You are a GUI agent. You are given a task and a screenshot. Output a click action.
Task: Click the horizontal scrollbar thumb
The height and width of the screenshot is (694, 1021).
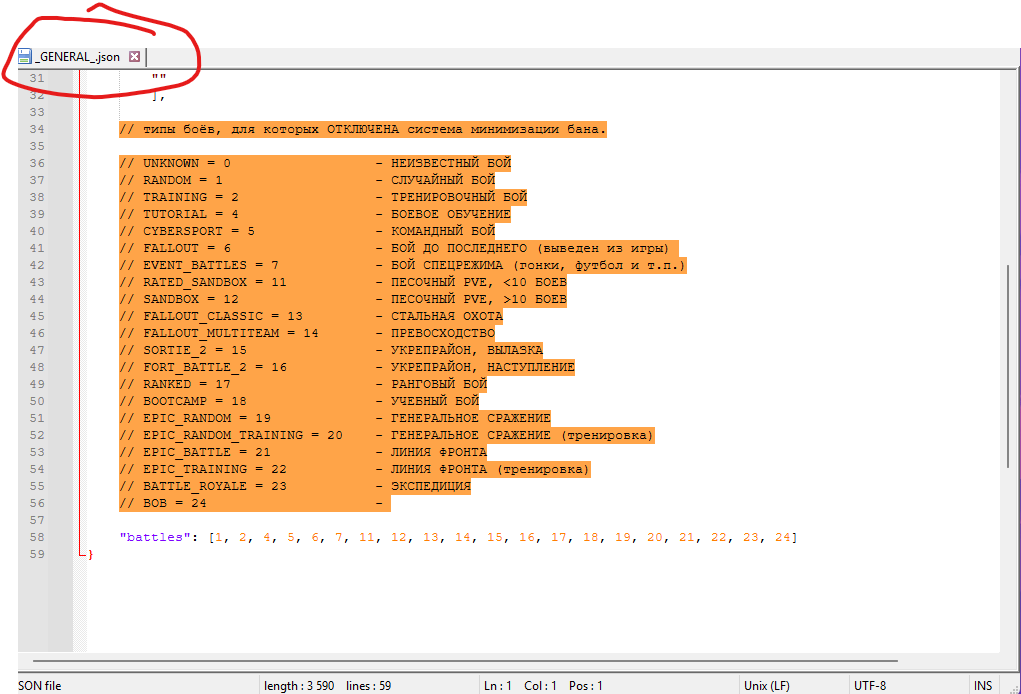click(465, 661)
